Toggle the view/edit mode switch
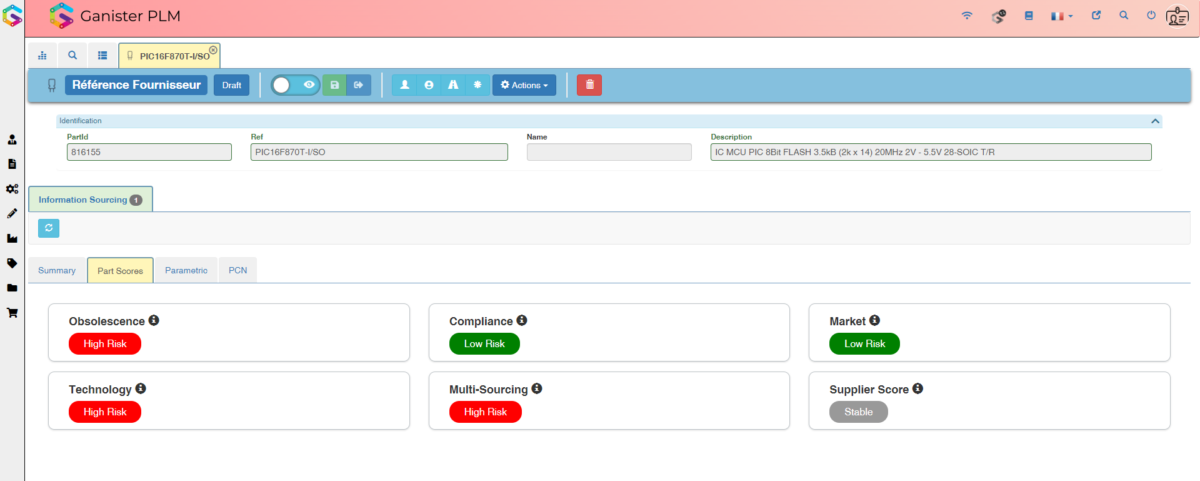This screenshot has height=481, width=1200. click(x=295, y=85)
